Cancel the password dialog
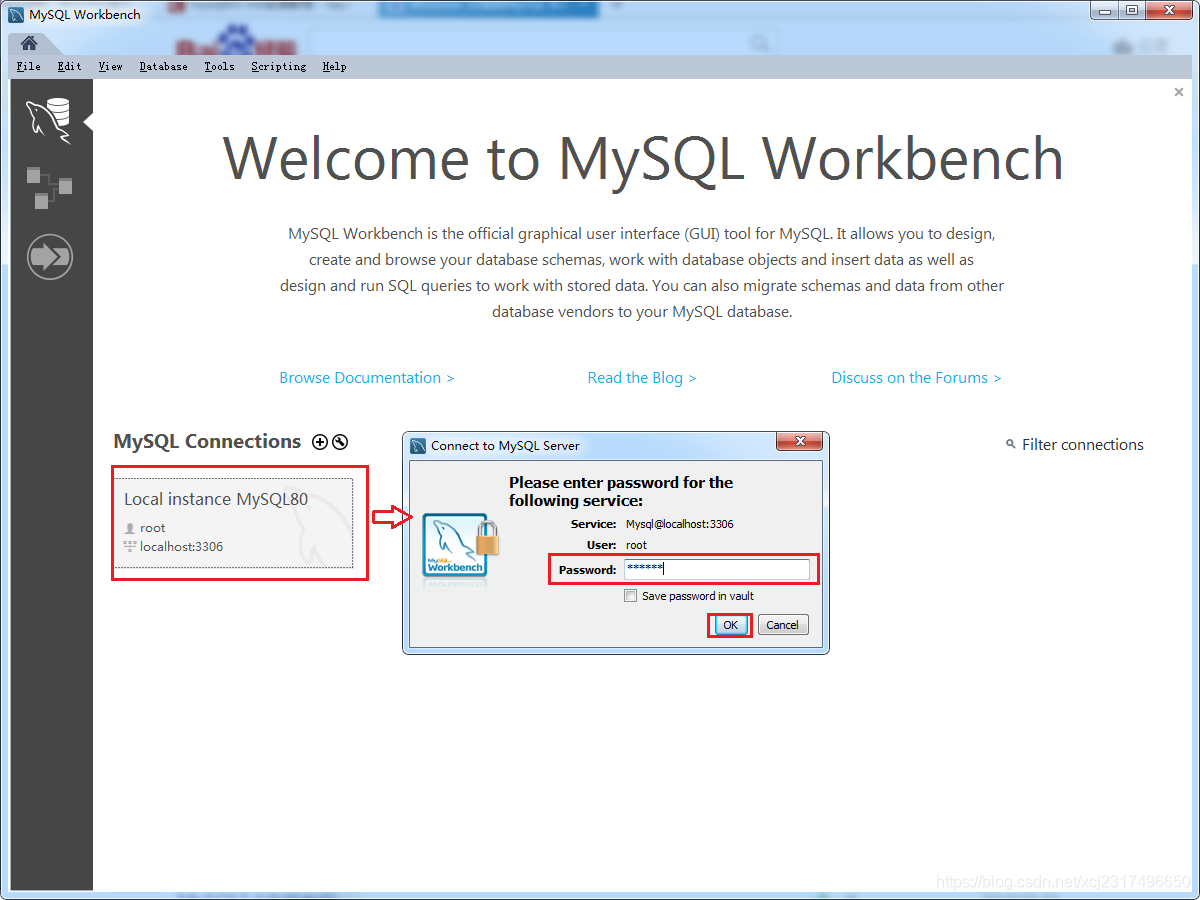Image resolution: width=1200 pixels, height=900 pixels. click(x=782, y=625)
